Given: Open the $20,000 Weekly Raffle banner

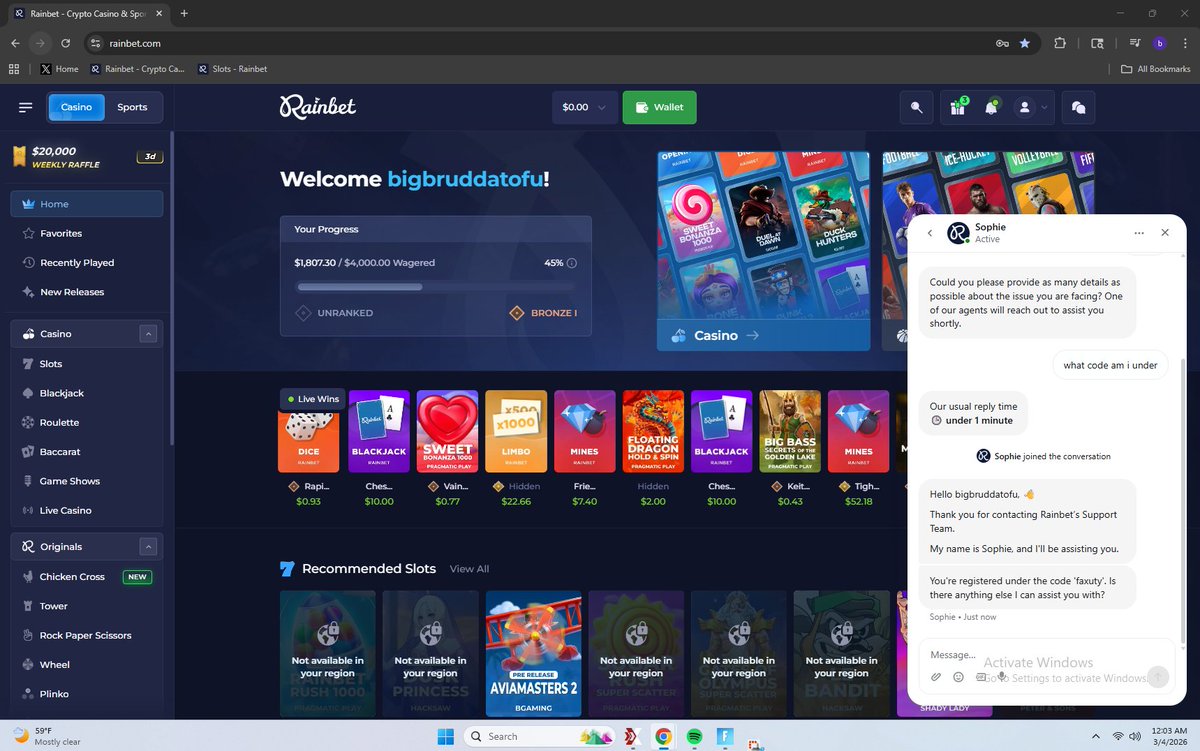Looking at the screenshot, I should click(87, 157).
